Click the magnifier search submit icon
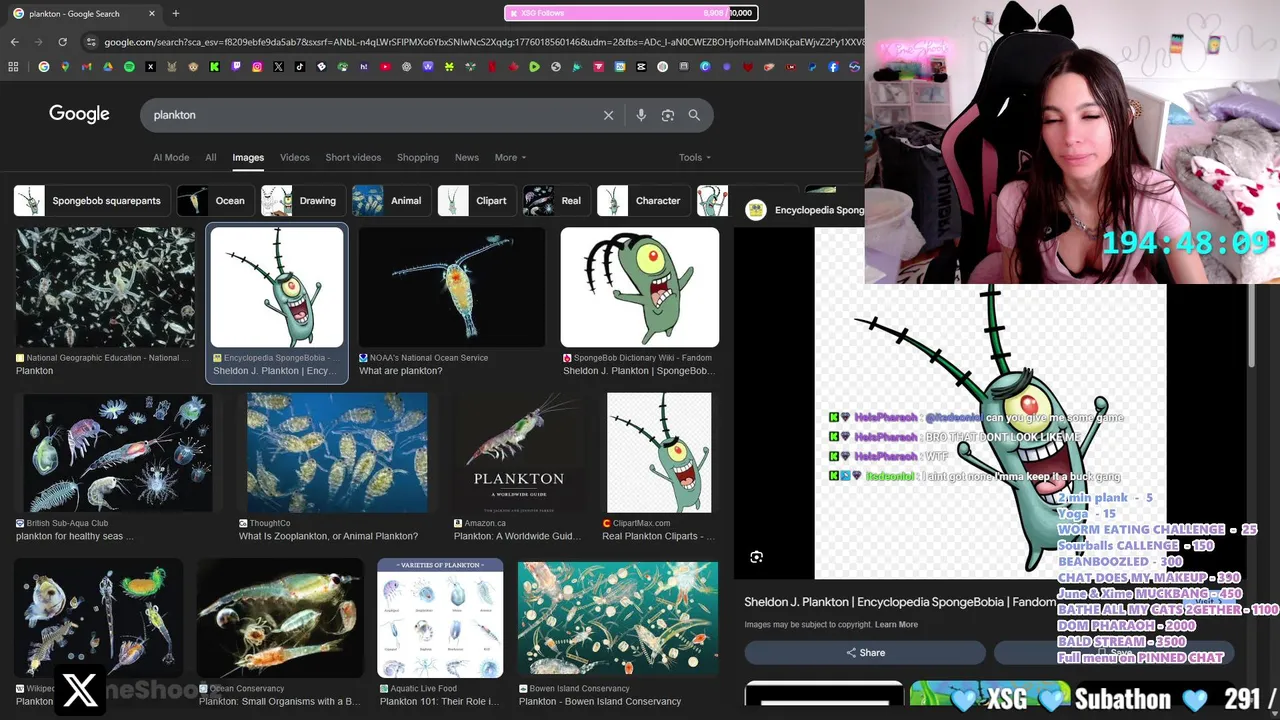This screenshot has width=1280, height=720. coord(694,115)
